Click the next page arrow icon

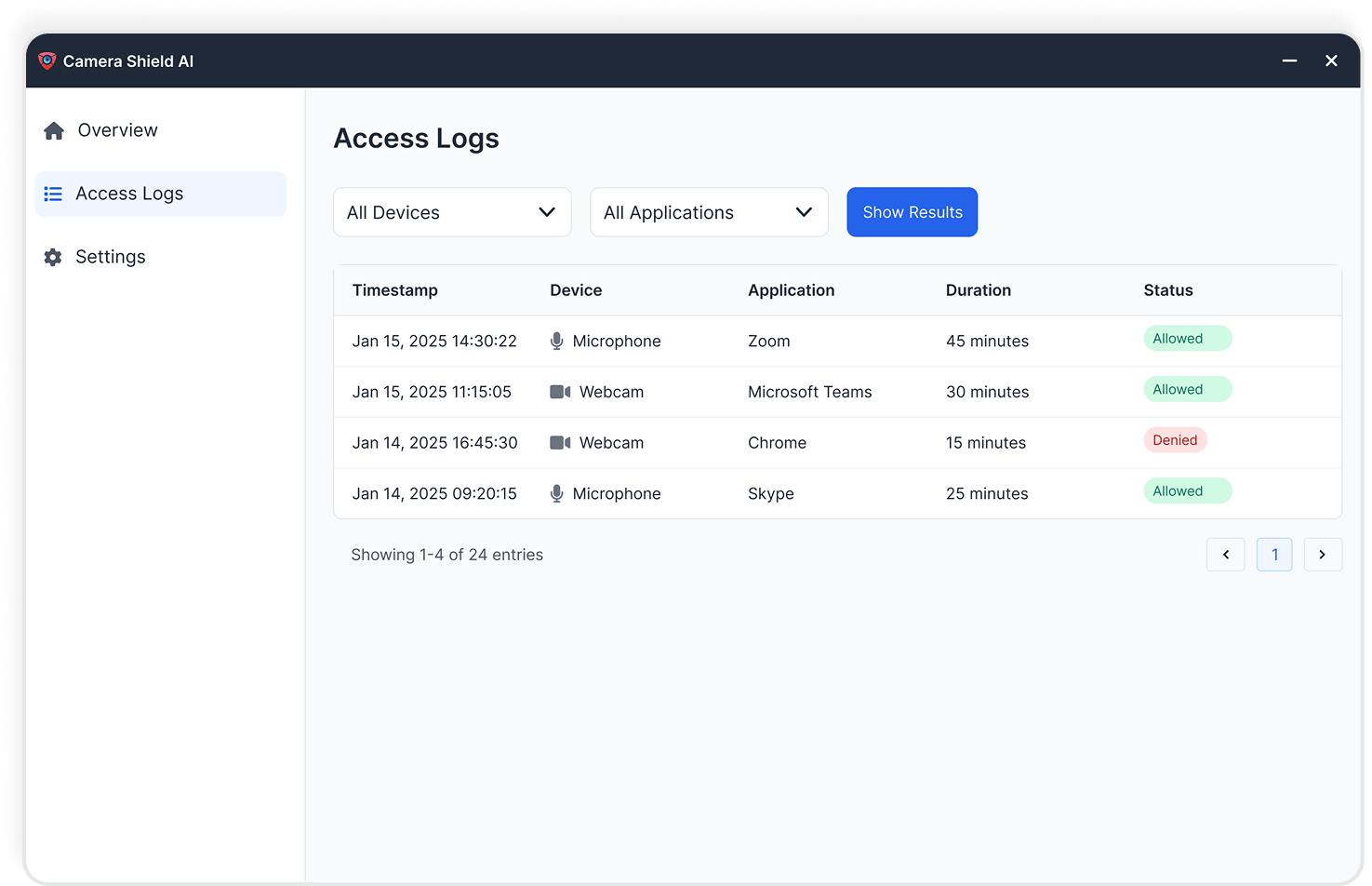click(x=1323, y=554)
